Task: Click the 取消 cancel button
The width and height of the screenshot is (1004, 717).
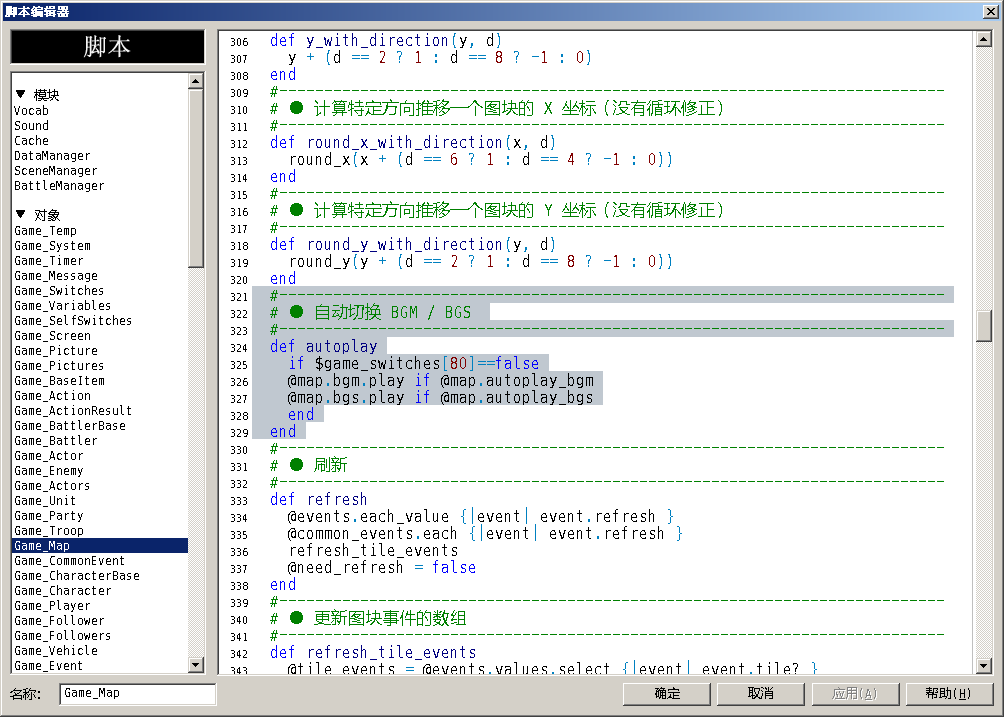Action: click(x=761, y=694)
